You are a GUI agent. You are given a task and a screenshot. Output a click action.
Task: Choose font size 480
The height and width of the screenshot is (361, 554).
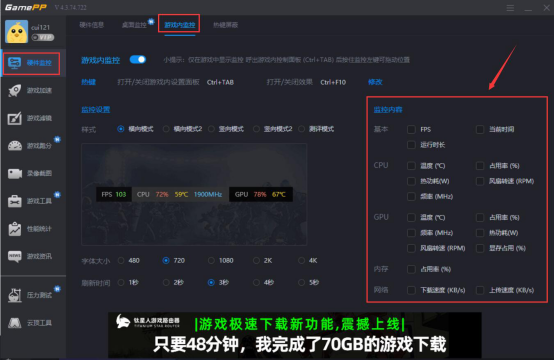coord(121,261)
